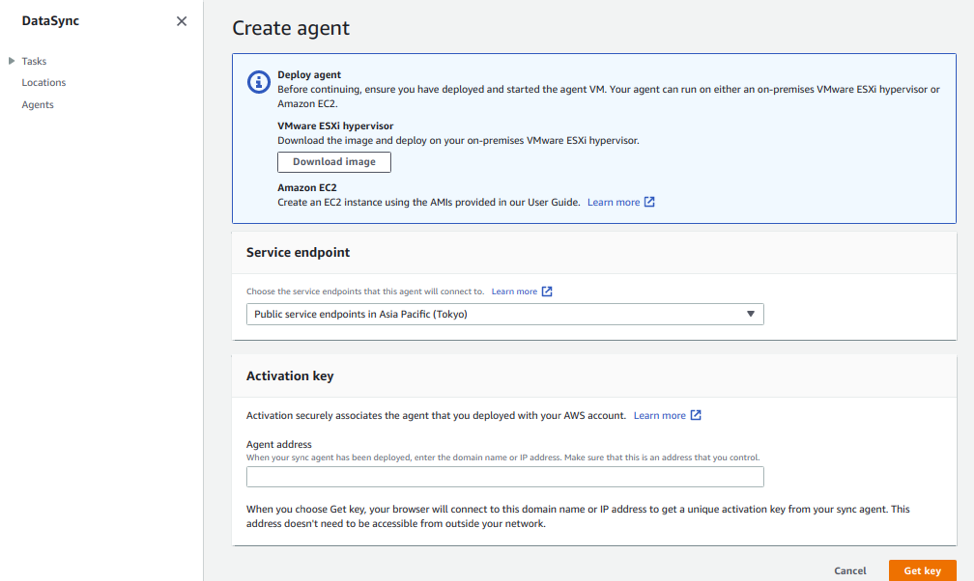Image resolution: width=974 pixels, height=581 pixels.
Task: Open Learn more link about activation
Action: [x=659, y=415]
